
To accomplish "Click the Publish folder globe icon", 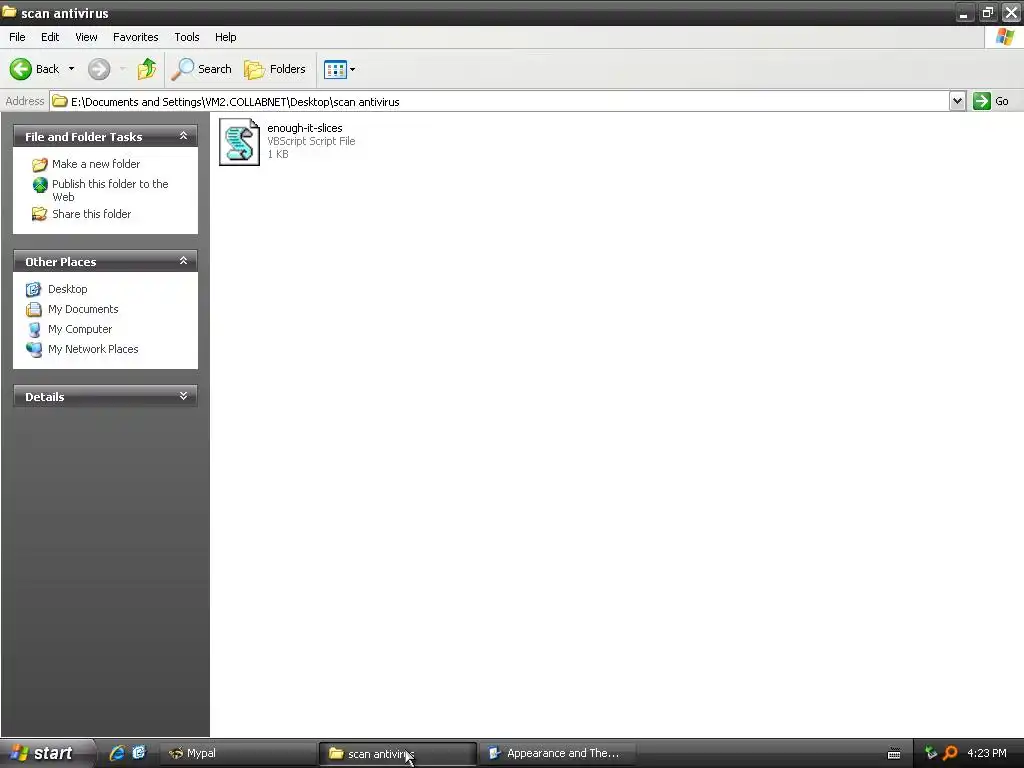I will (40, 185).
